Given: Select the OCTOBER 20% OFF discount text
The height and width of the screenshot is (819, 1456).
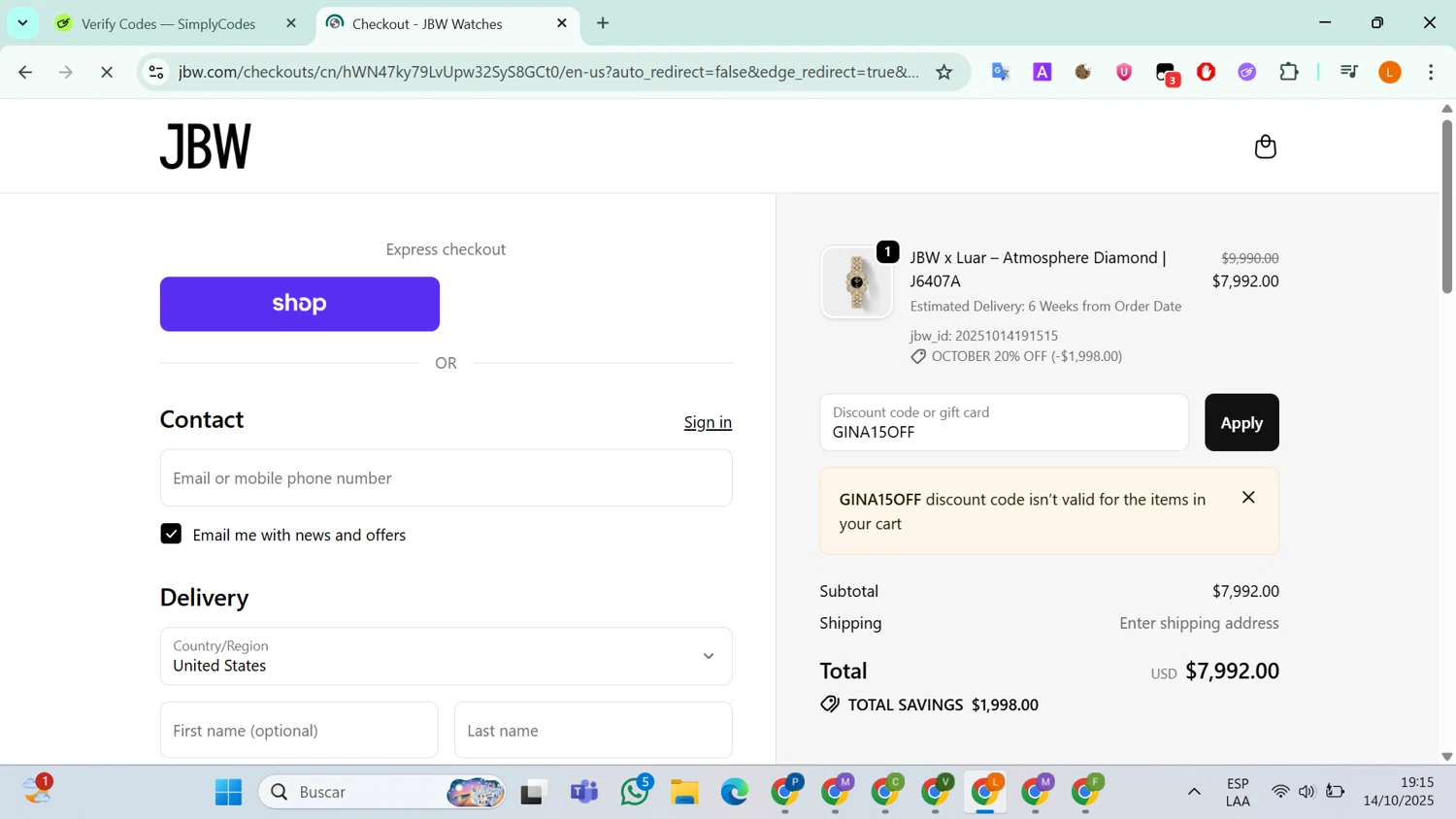Looking at the screenshot, I should click(x=1026, y=356).
